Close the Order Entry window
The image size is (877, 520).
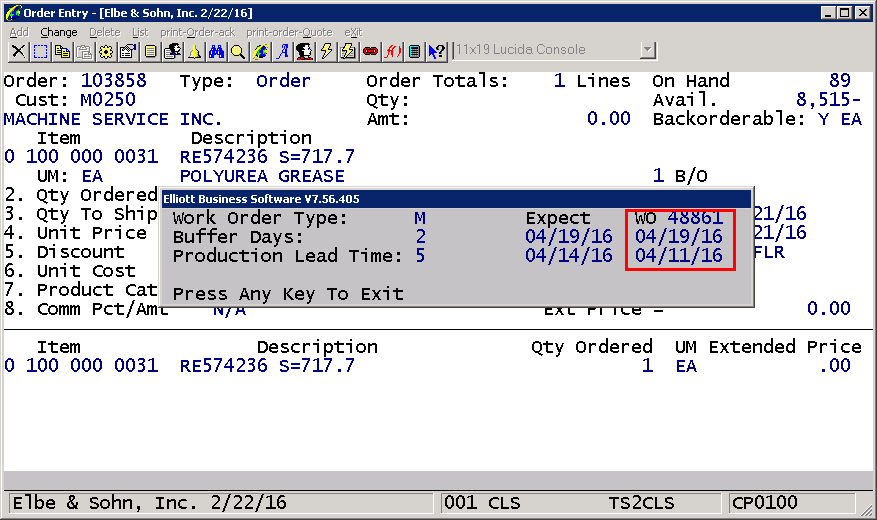(863, 12)
